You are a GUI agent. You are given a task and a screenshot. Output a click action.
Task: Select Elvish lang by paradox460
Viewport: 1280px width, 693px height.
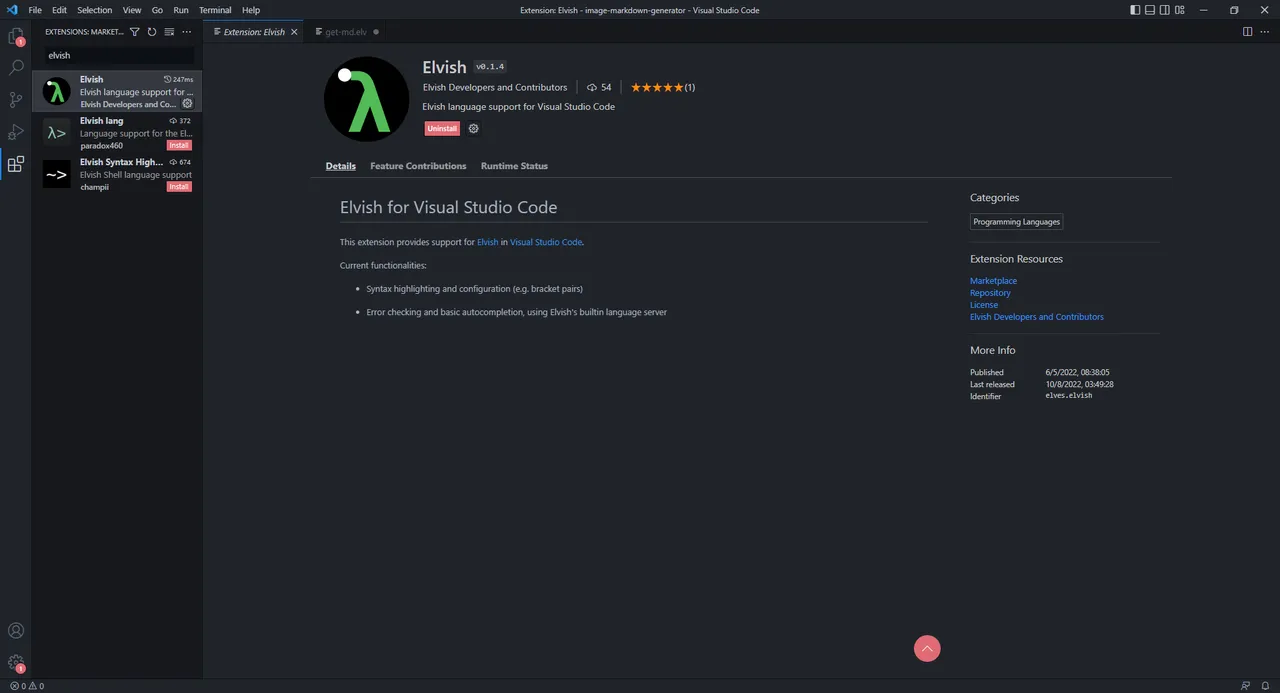118,133
